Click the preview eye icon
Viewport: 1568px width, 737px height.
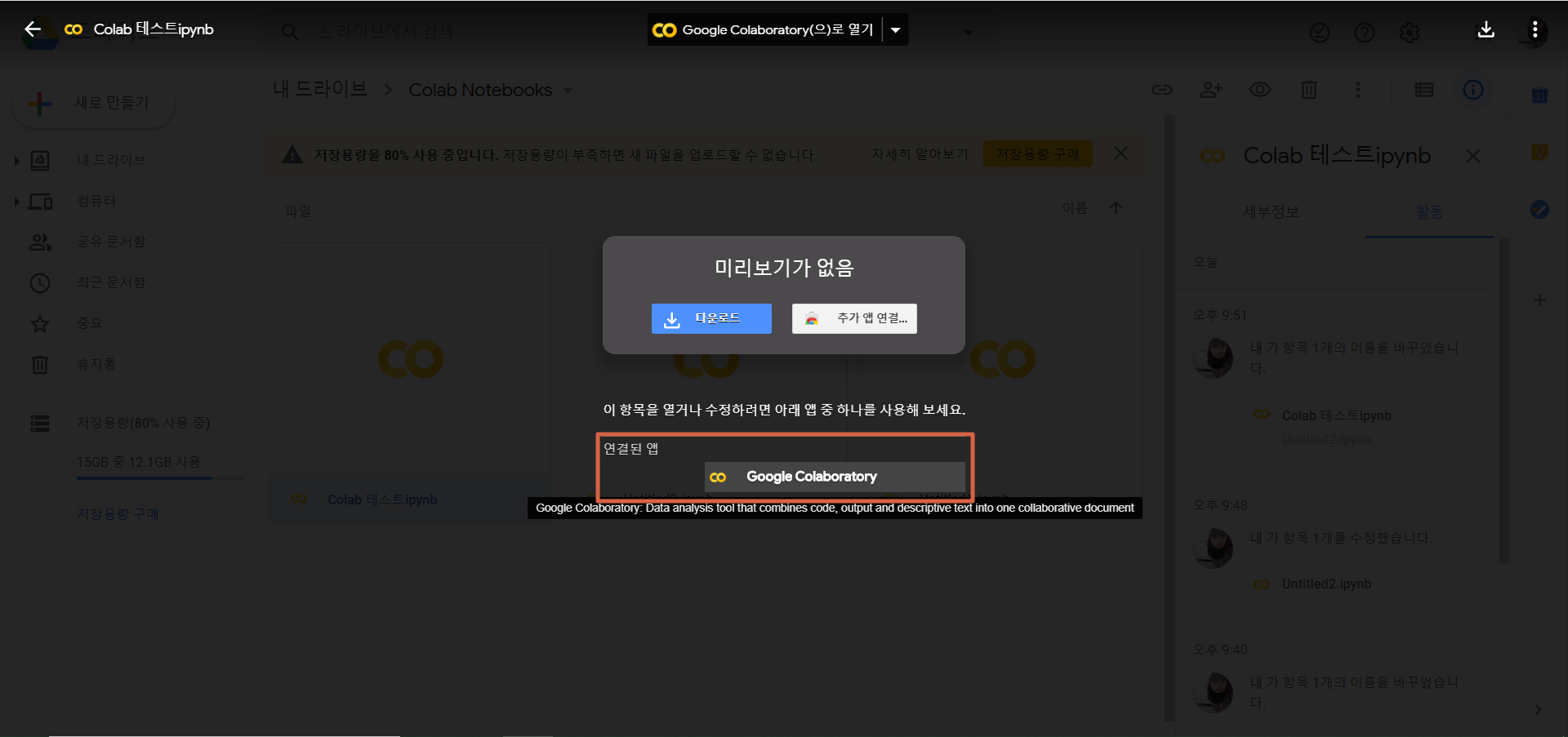coord(1260,90)
